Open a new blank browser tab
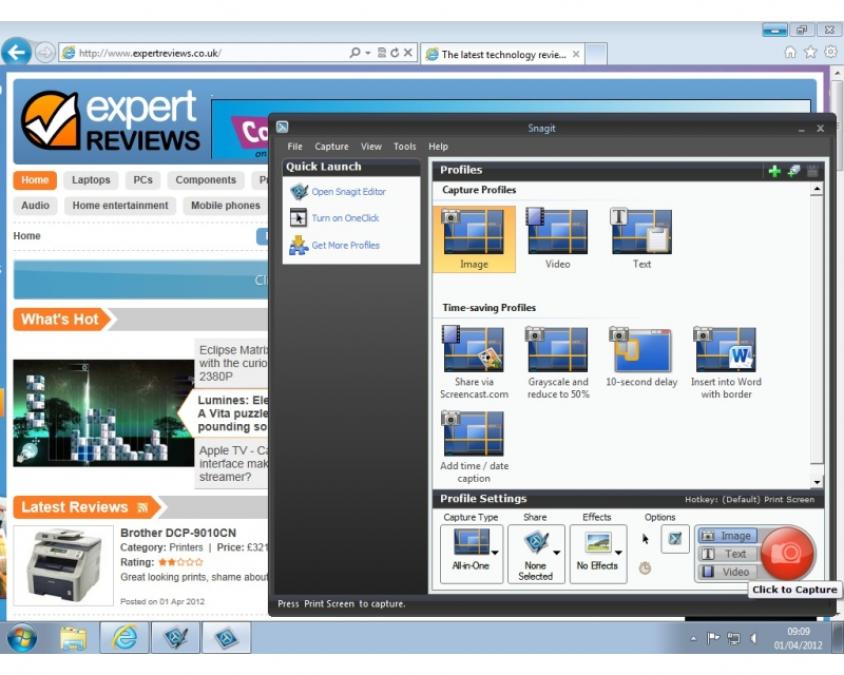Screen dimensions: 844x675 pyautogui.click(x=596, y=54)
